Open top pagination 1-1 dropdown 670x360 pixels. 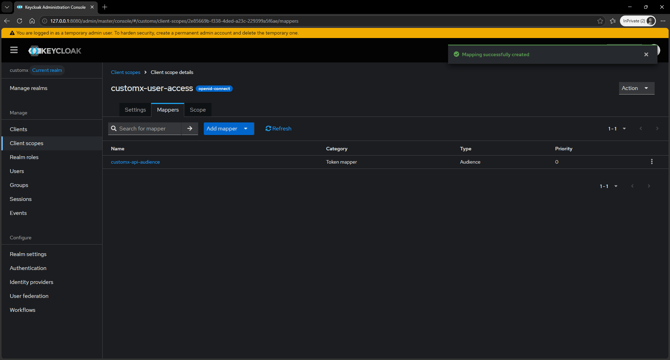pyautogui.click(x=617, y=129)
